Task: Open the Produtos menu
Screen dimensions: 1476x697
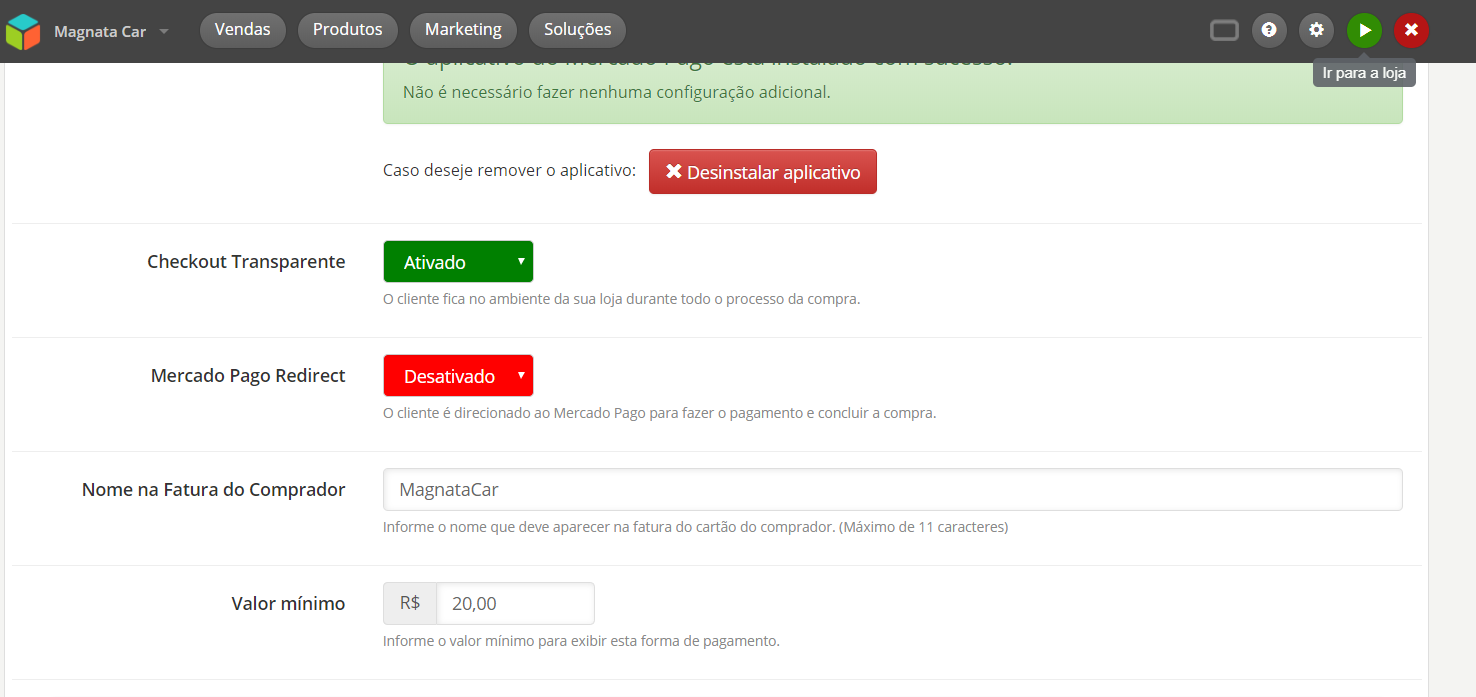Action: click(348, 30)
